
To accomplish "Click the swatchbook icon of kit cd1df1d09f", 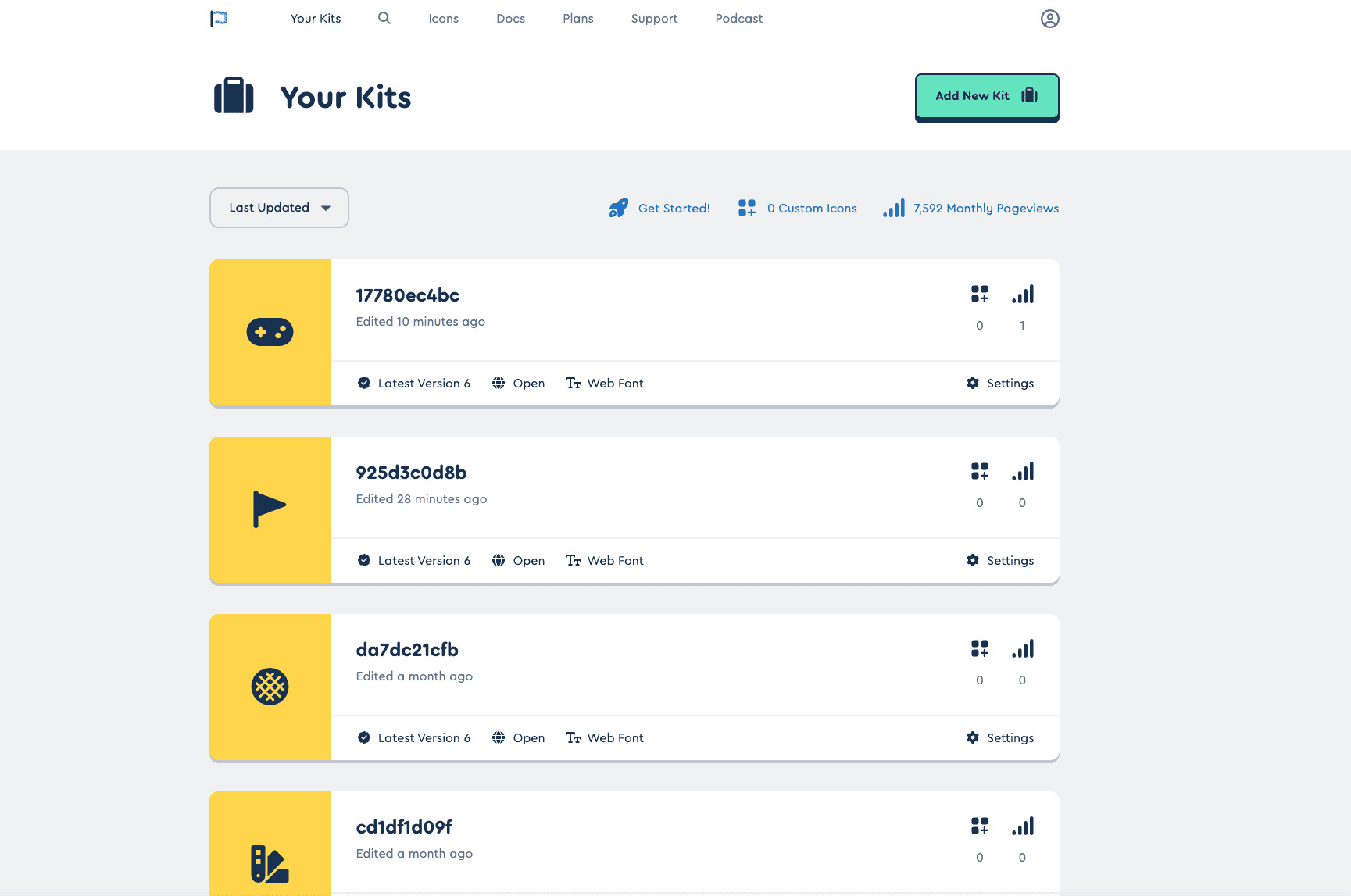I will pyautogui.click(x=270, y=863).
